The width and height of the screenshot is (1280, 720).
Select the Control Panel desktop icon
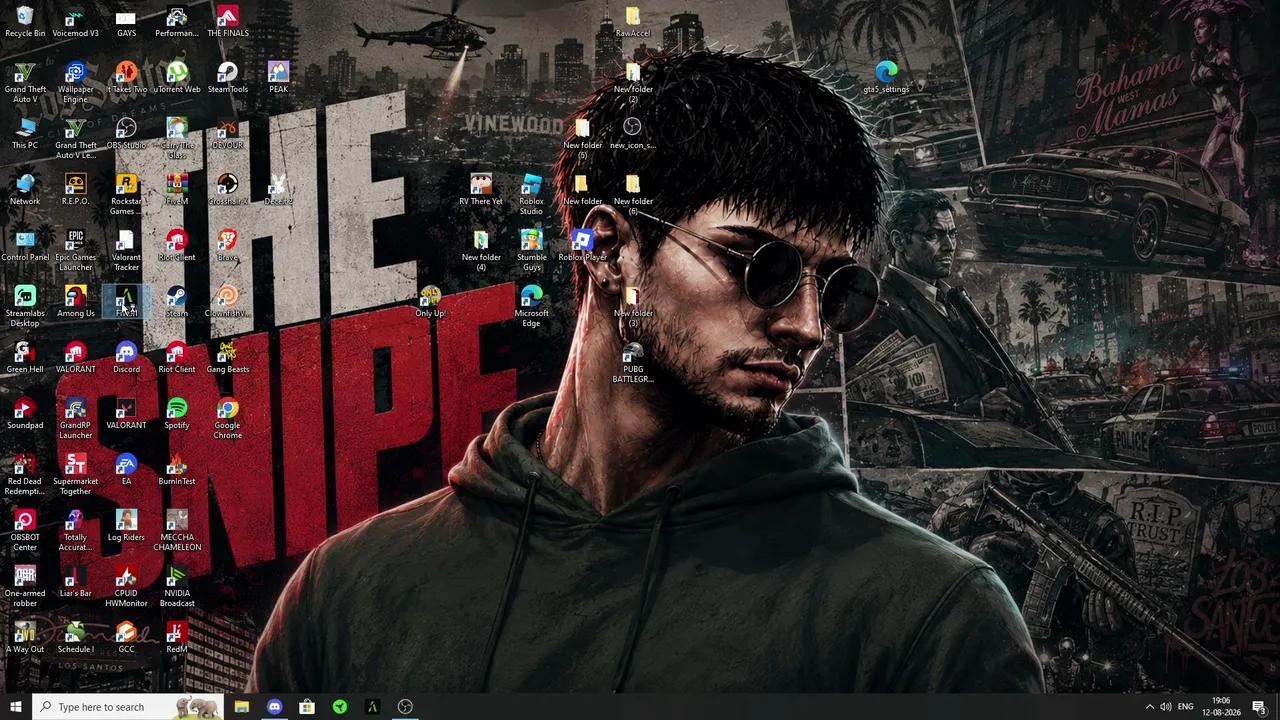click(25, 246)
